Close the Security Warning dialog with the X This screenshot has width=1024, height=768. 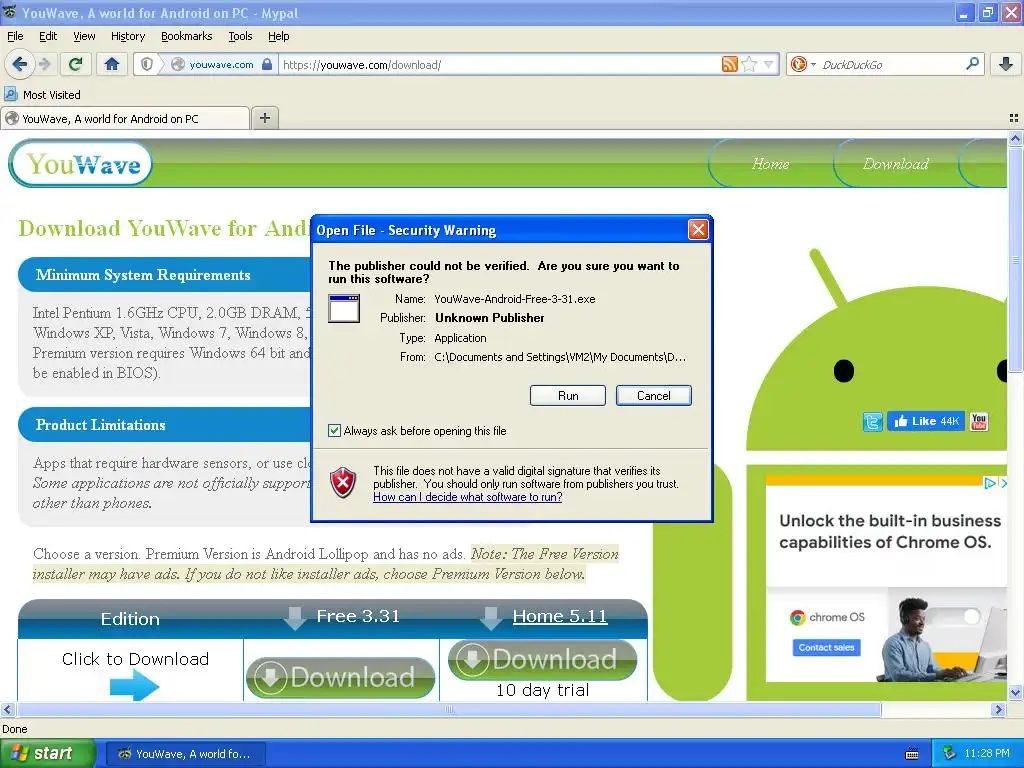(x=698, y=230)
